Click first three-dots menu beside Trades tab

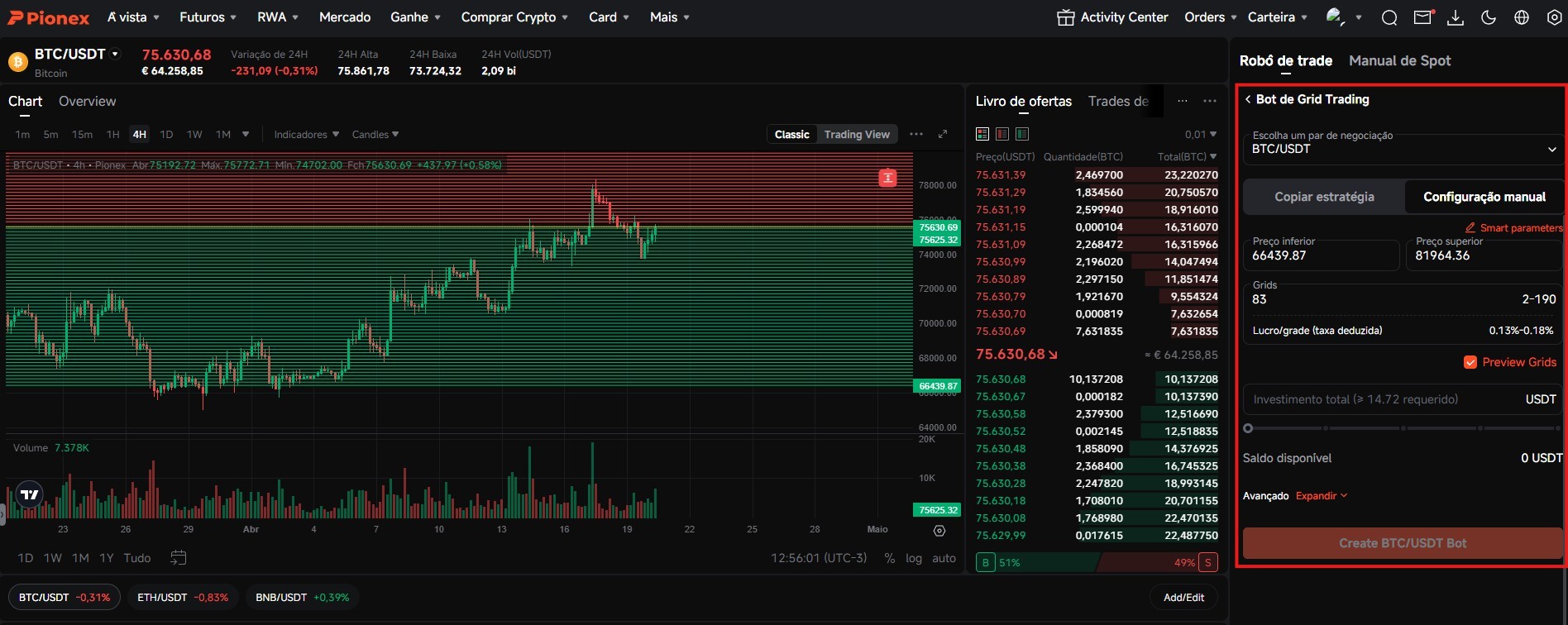point(1183,101)
